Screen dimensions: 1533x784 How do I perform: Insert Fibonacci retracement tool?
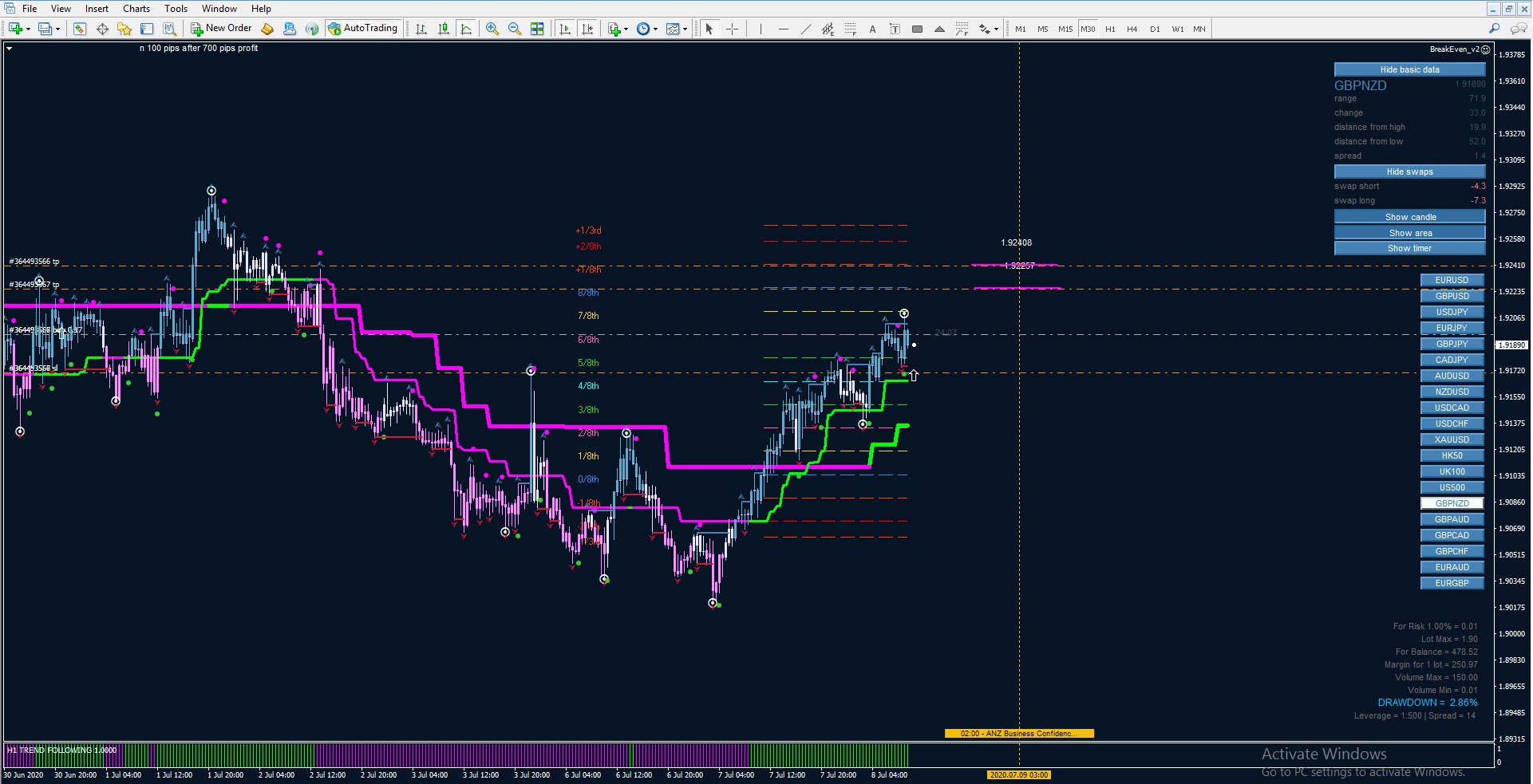(851, 29)
